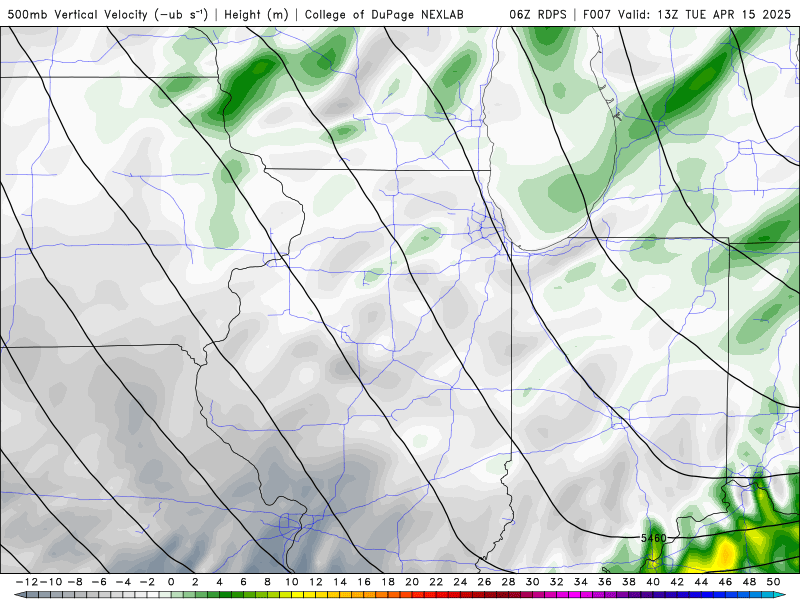The height and width of the screenshot is (600, 800).
Task: Click the 14 value on the color scale
Action: [340, 582]
